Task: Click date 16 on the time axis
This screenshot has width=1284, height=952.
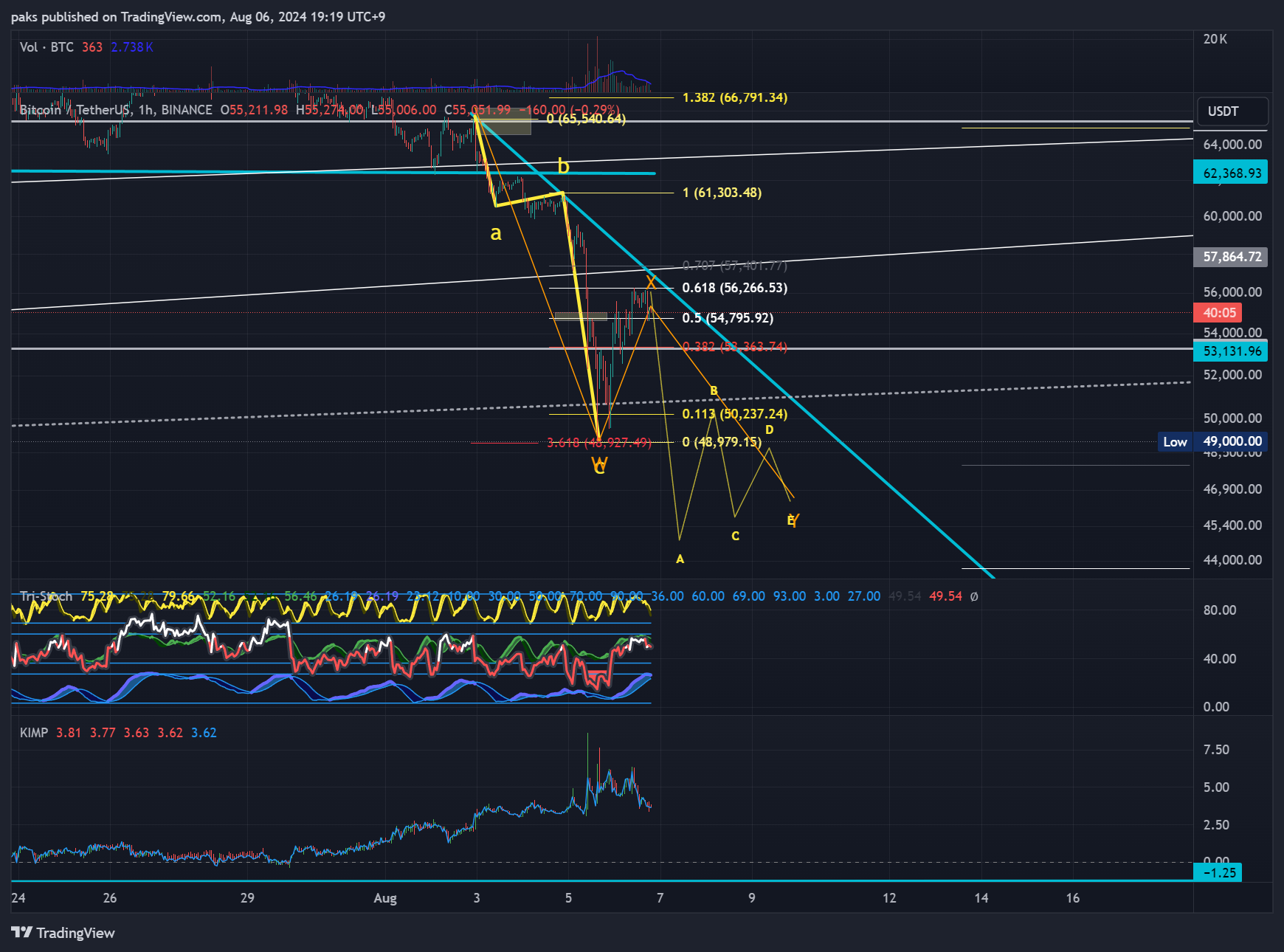Action: [1072, 898]
